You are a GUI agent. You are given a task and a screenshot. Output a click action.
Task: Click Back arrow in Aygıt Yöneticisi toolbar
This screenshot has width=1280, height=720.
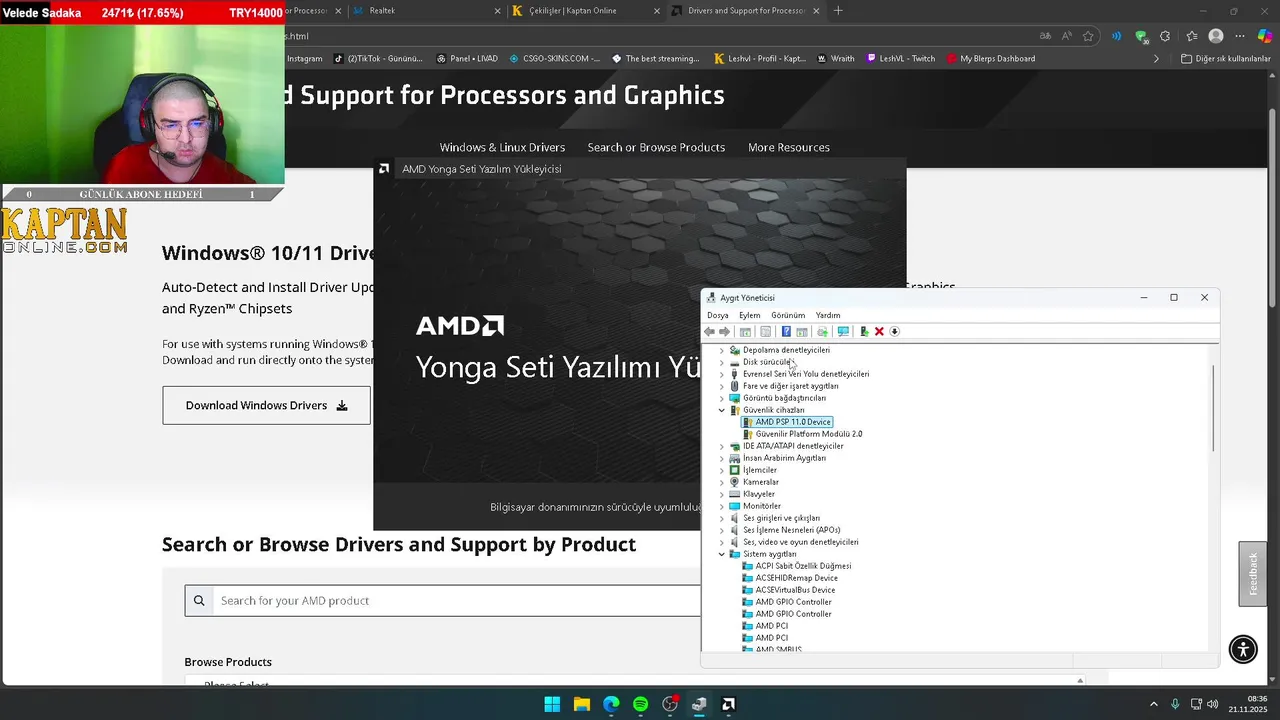pyautogui.click(x=709, y=331)
